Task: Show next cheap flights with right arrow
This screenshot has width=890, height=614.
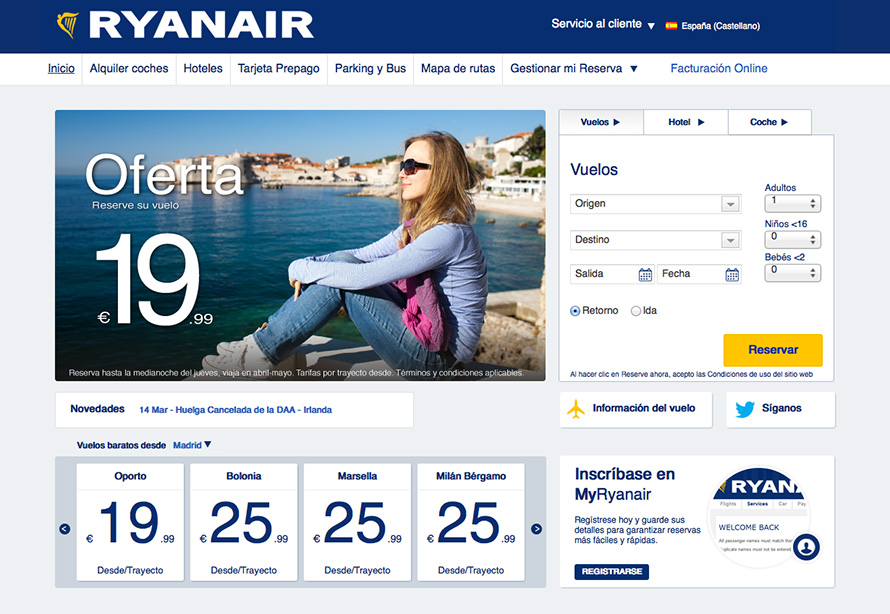Action: [x=536, y=529]
